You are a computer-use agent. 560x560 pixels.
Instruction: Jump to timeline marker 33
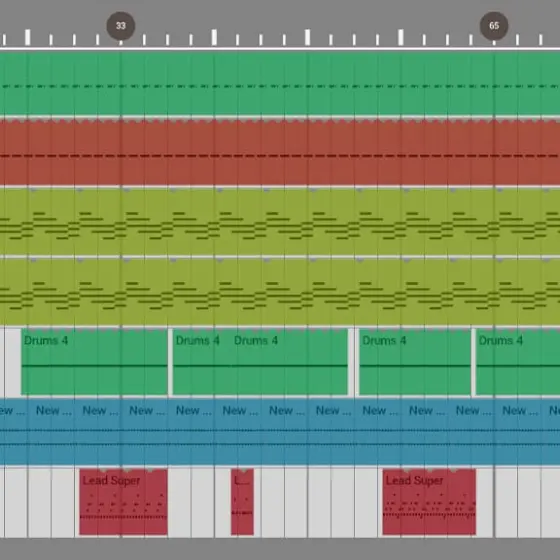[121, 26]
